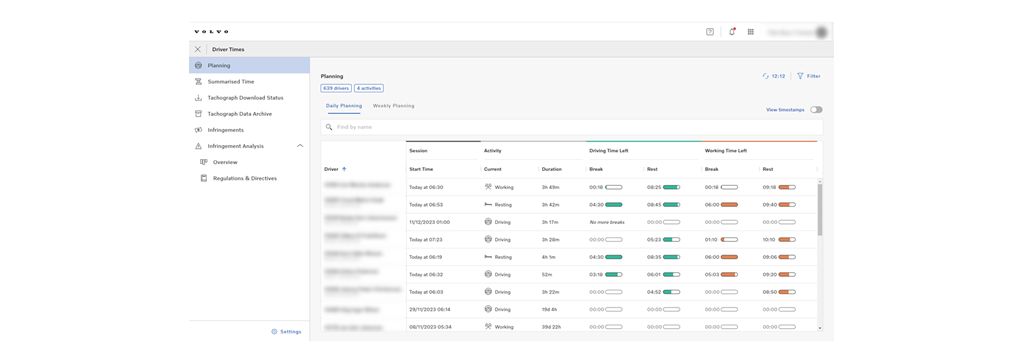Open Regulations & Directives
Screen dimensions: 1024x363
pos(244,178)
